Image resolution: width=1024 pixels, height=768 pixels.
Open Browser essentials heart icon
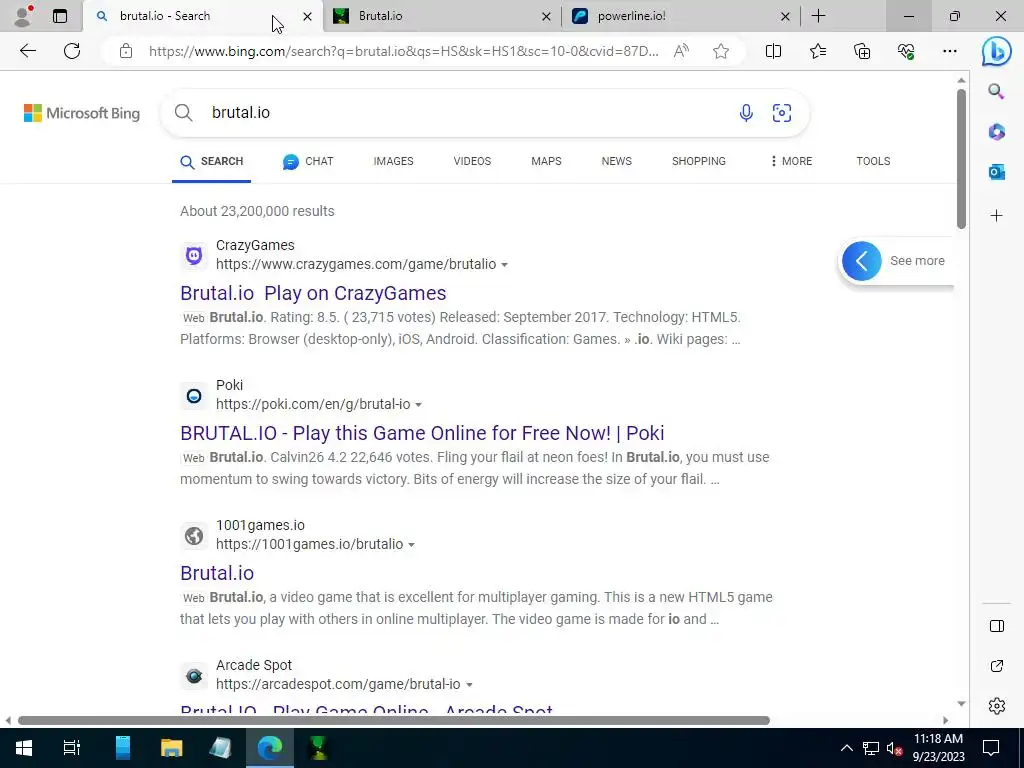point(906,51)
